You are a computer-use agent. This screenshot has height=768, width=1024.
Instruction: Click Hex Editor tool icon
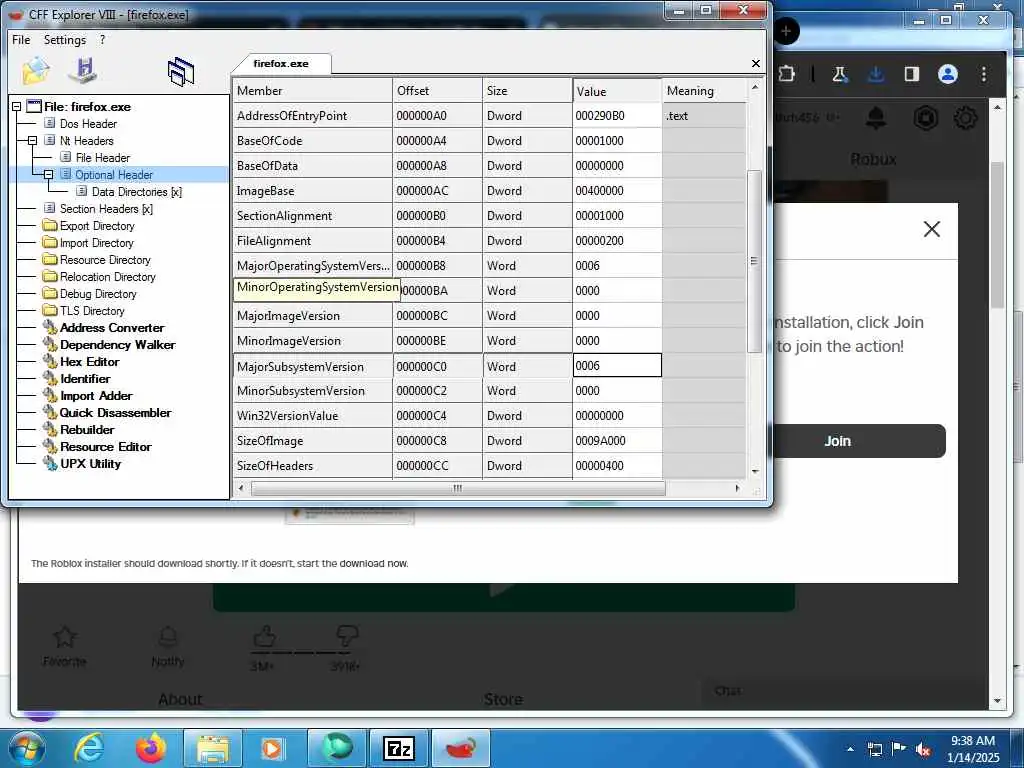tap(50, 361)
